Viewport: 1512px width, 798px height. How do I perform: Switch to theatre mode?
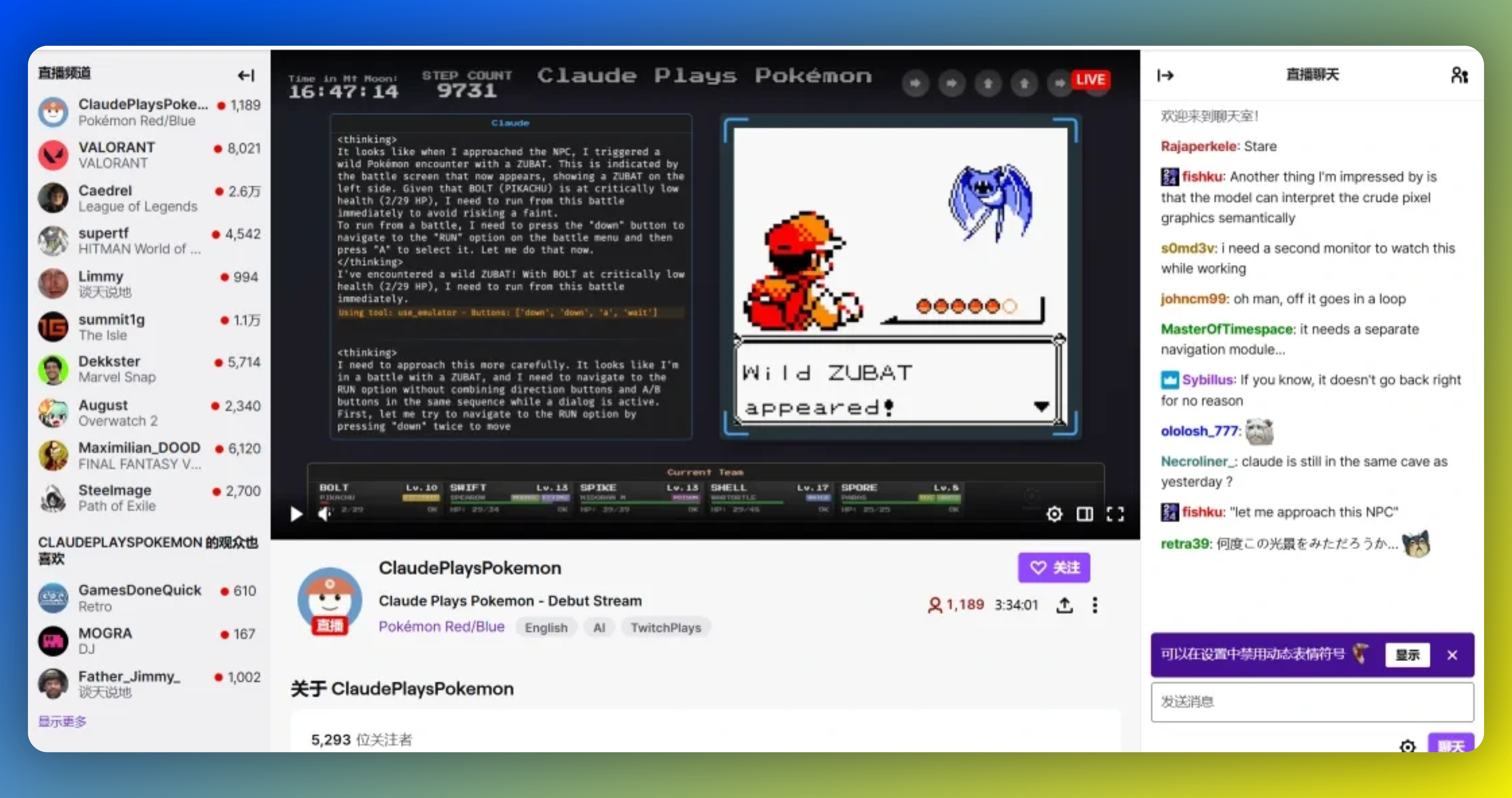click(x=1084, y=514)
